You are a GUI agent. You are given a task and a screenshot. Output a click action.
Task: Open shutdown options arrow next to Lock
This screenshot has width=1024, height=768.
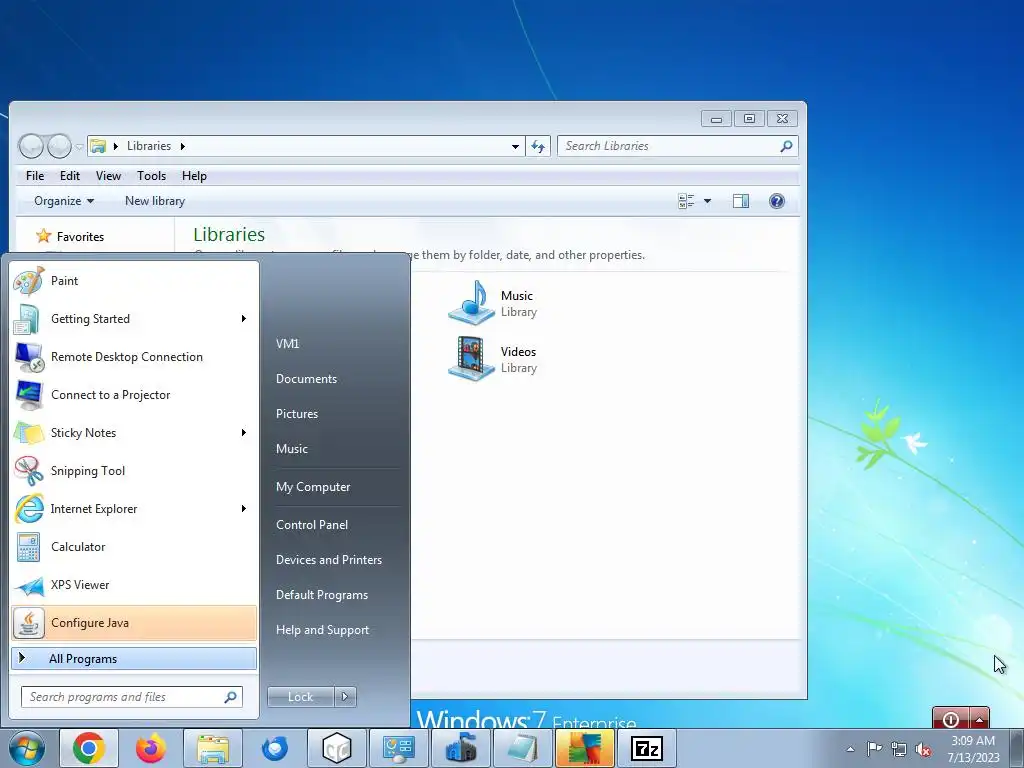tap(345, 697)
